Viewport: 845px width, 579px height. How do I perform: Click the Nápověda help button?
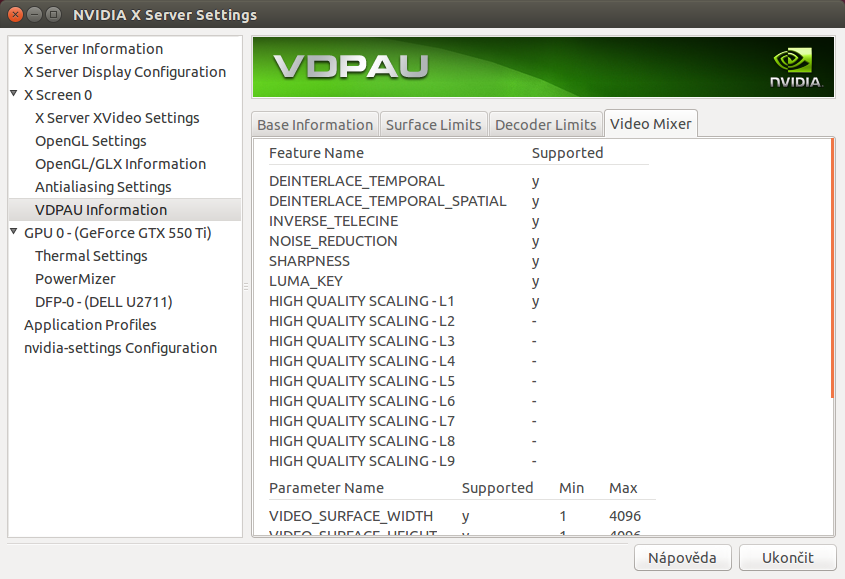682,557
